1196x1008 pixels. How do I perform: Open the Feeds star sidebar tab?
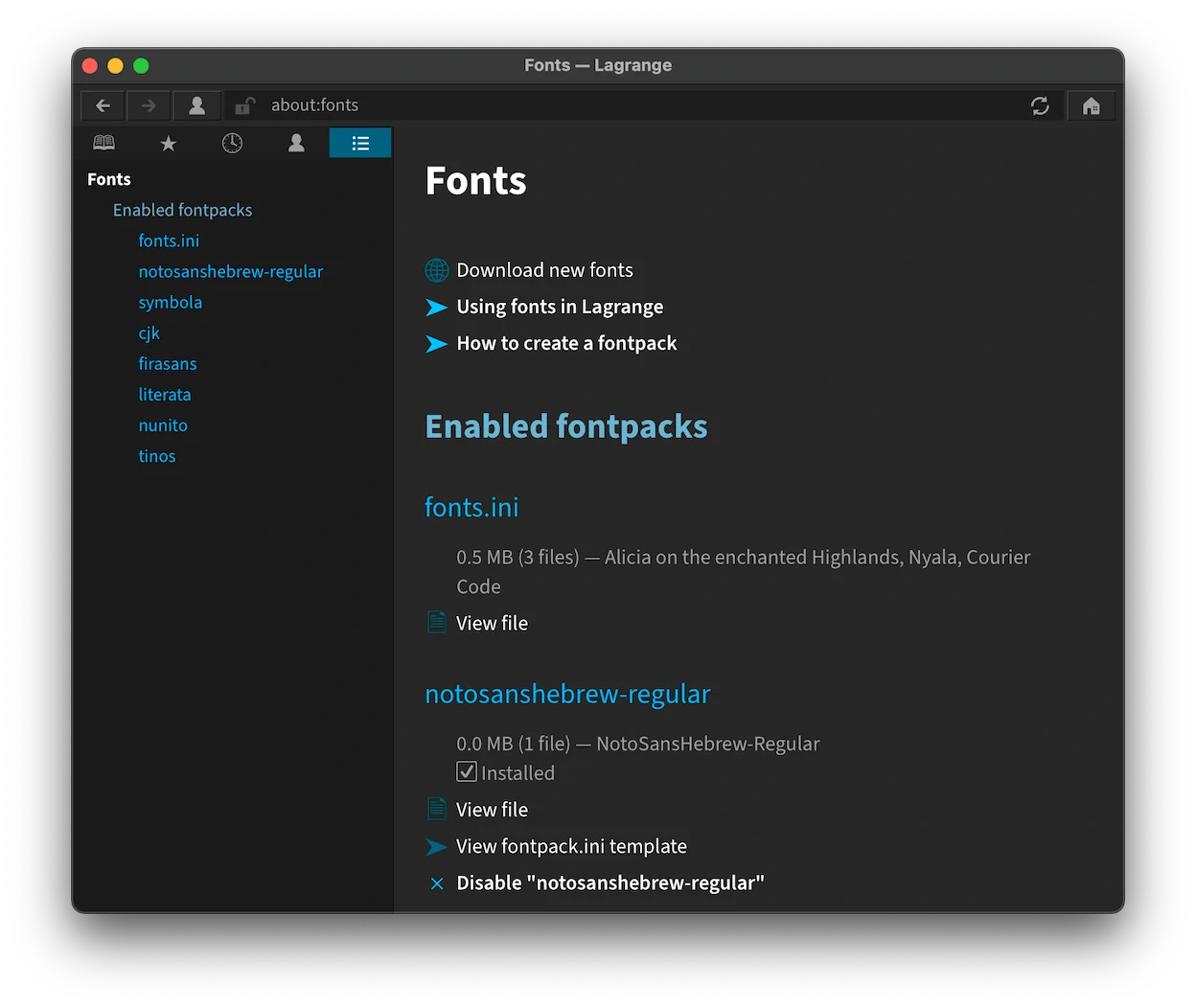169,143
